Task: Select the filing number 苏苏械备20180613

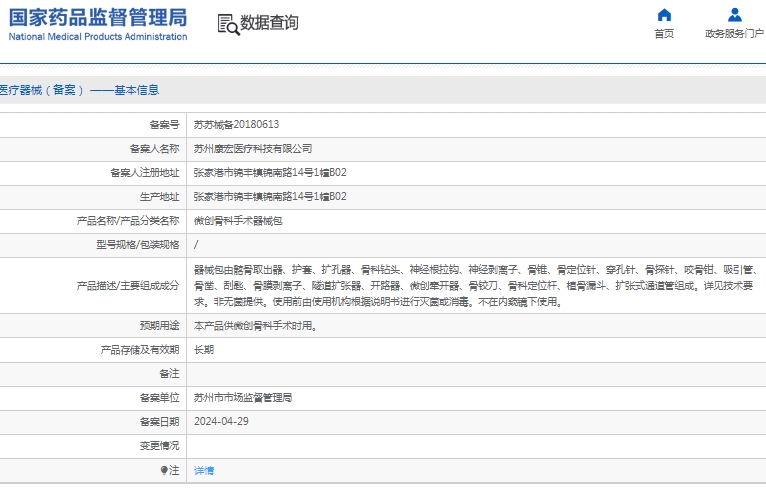Action: pyautogui.click(x=236, y=125)
